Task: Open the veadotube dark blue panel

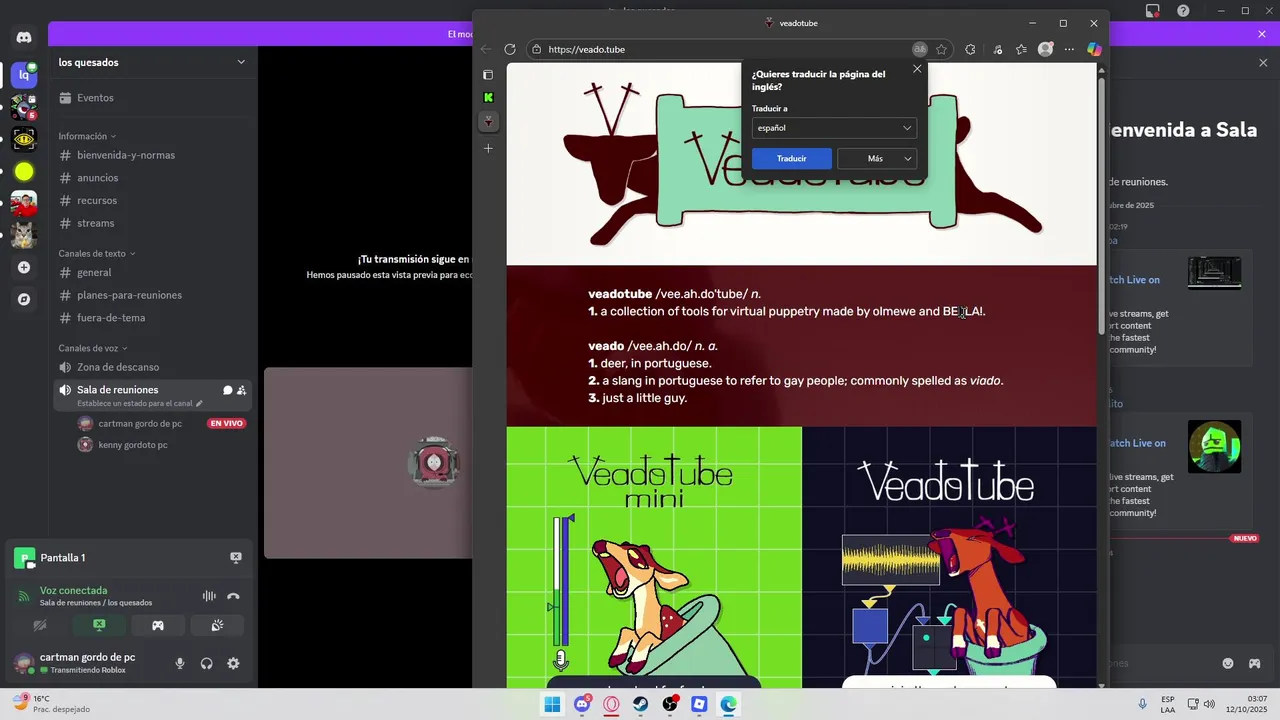Action: pos(949,557)
